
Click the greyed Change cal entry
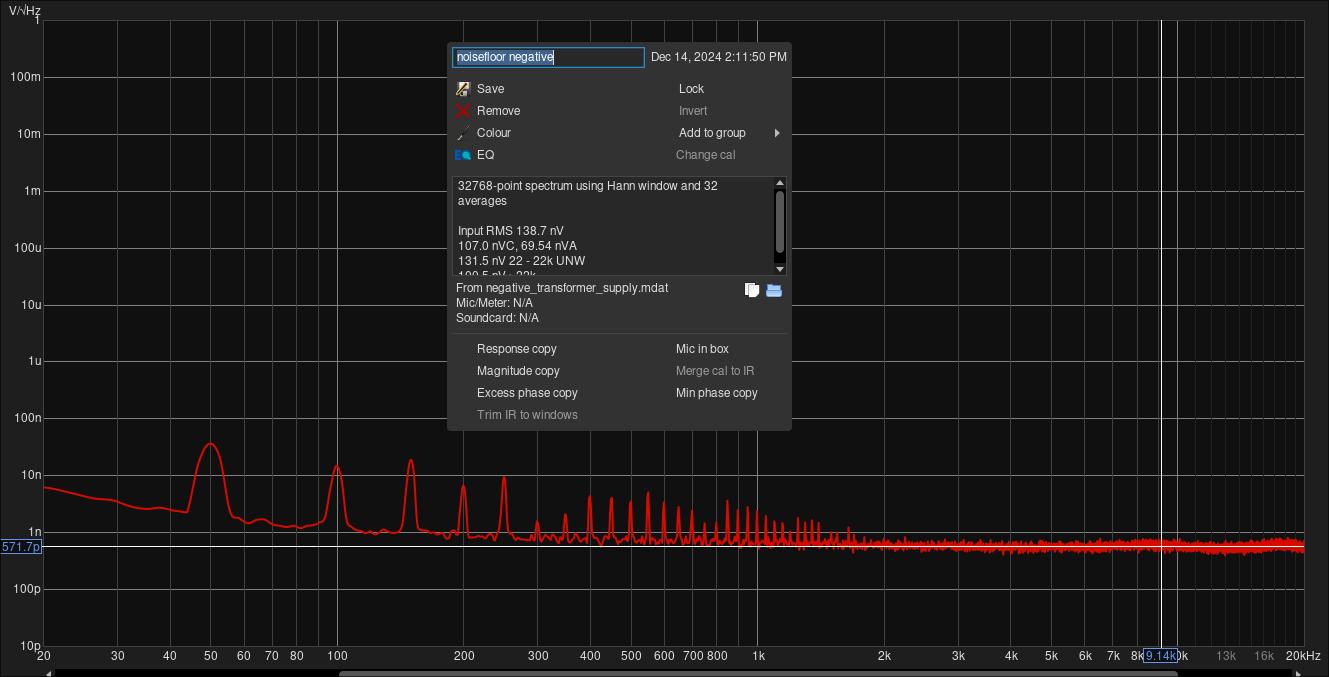pos(705,155)
